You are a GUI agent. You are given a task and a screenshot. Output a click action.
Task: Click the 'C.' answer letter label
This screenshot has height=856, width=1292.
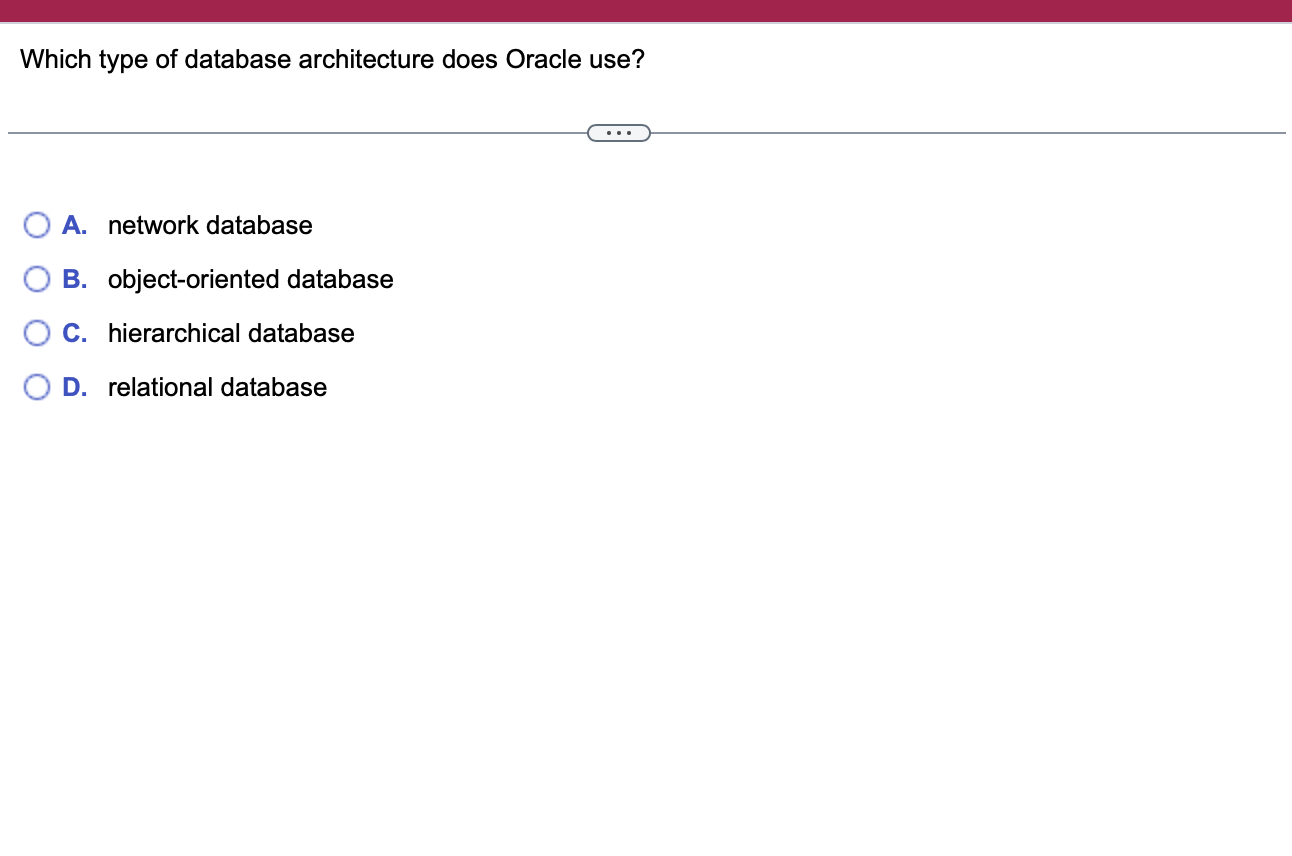click(75, 332)
